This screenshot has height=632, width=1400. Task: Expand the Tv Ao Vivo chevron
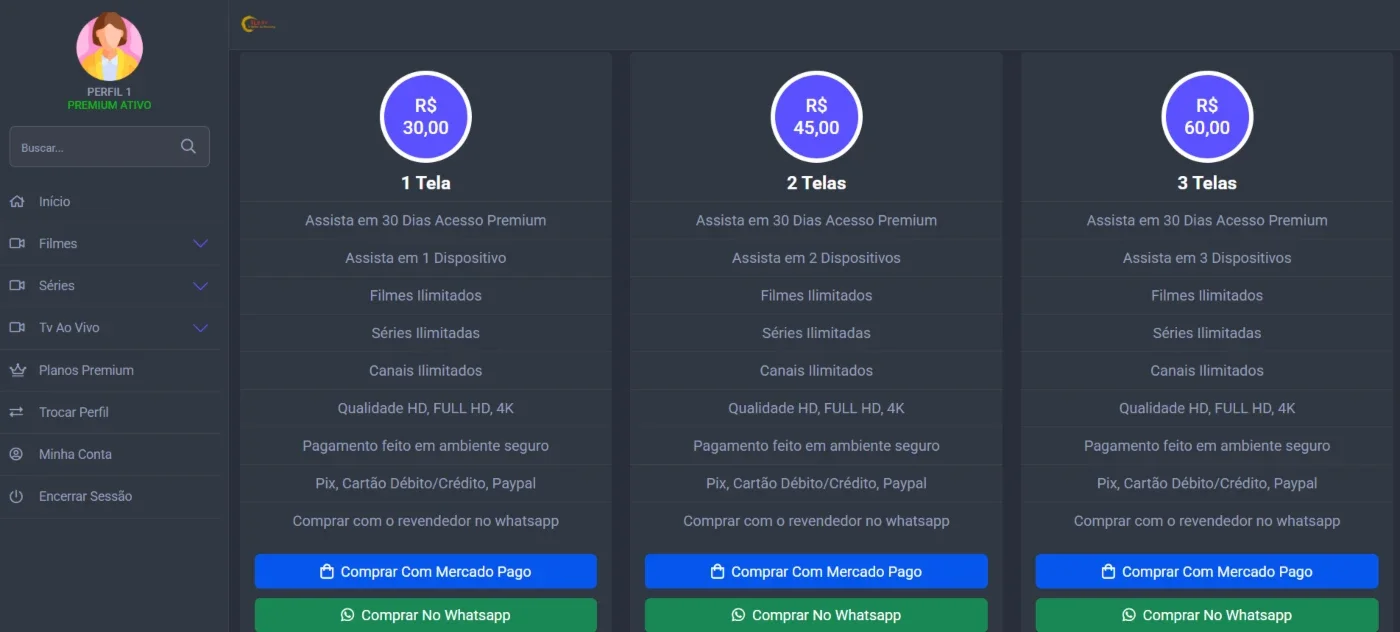(200, 328)
